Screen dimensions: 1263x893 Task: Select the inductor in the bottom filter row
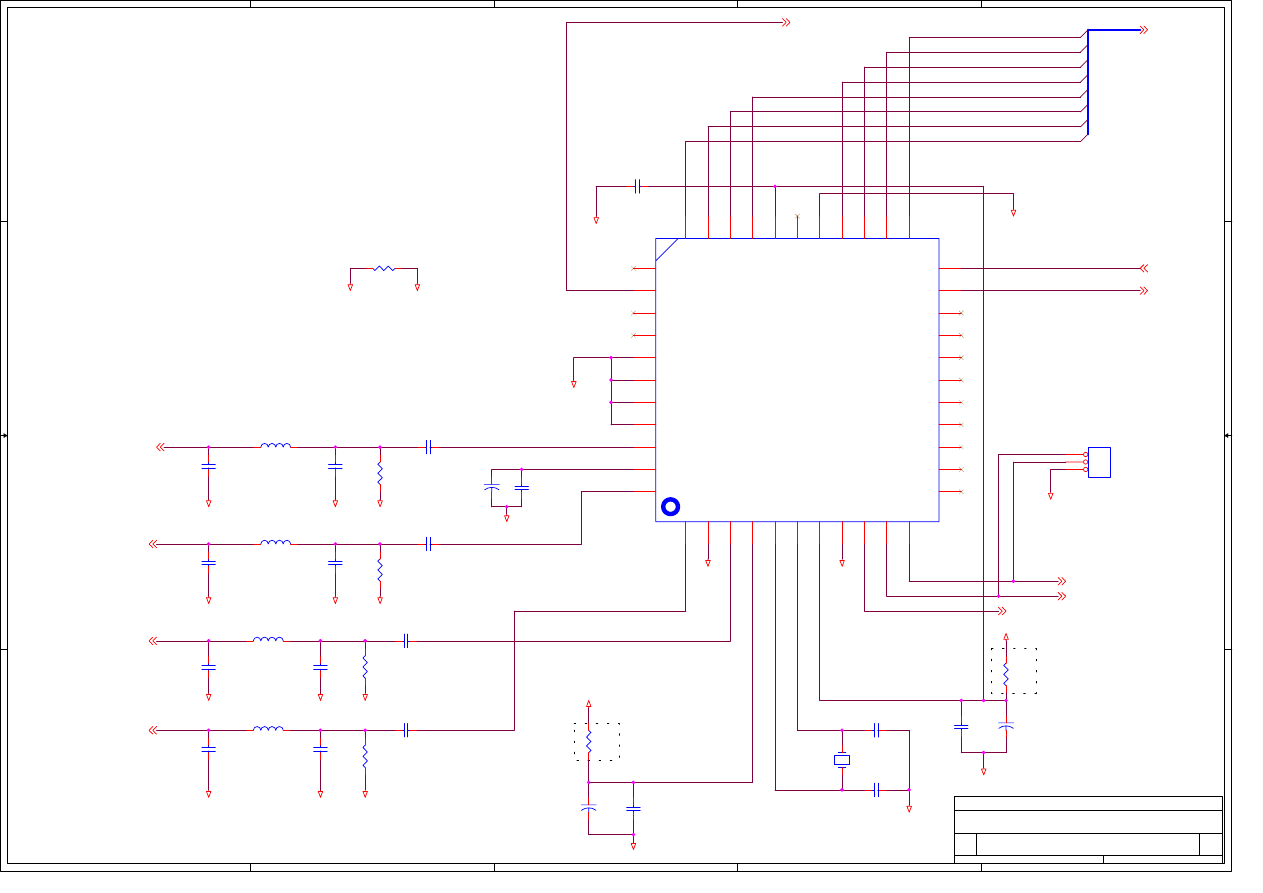point(268,729)
